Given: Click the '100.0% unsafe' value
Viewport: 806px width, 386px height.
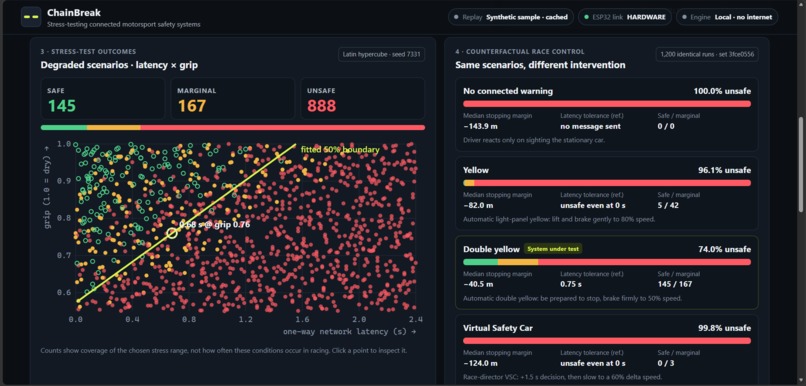Looking at the screenshot, I should click(x=722, y=91).
